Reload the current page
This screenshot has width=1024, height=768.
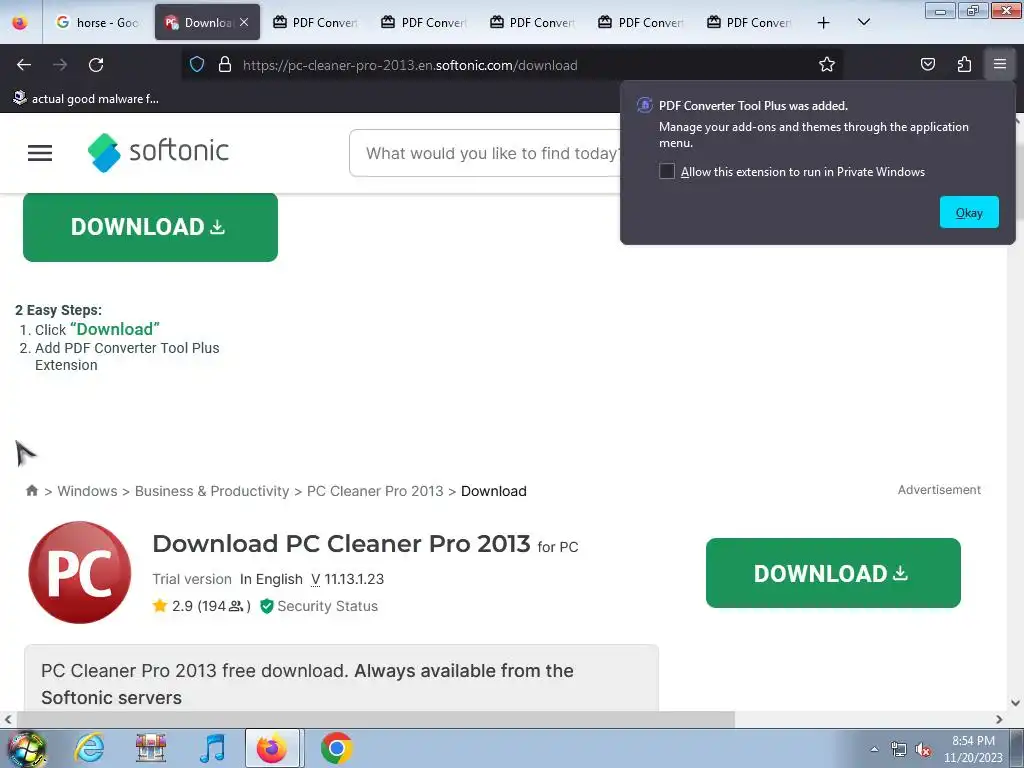coord(96,65)
